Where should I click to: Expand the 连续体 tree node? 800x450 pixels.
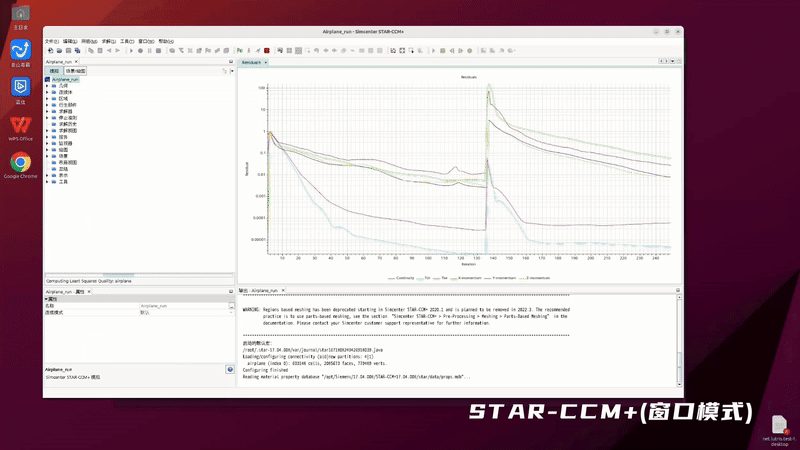(47, 92)
